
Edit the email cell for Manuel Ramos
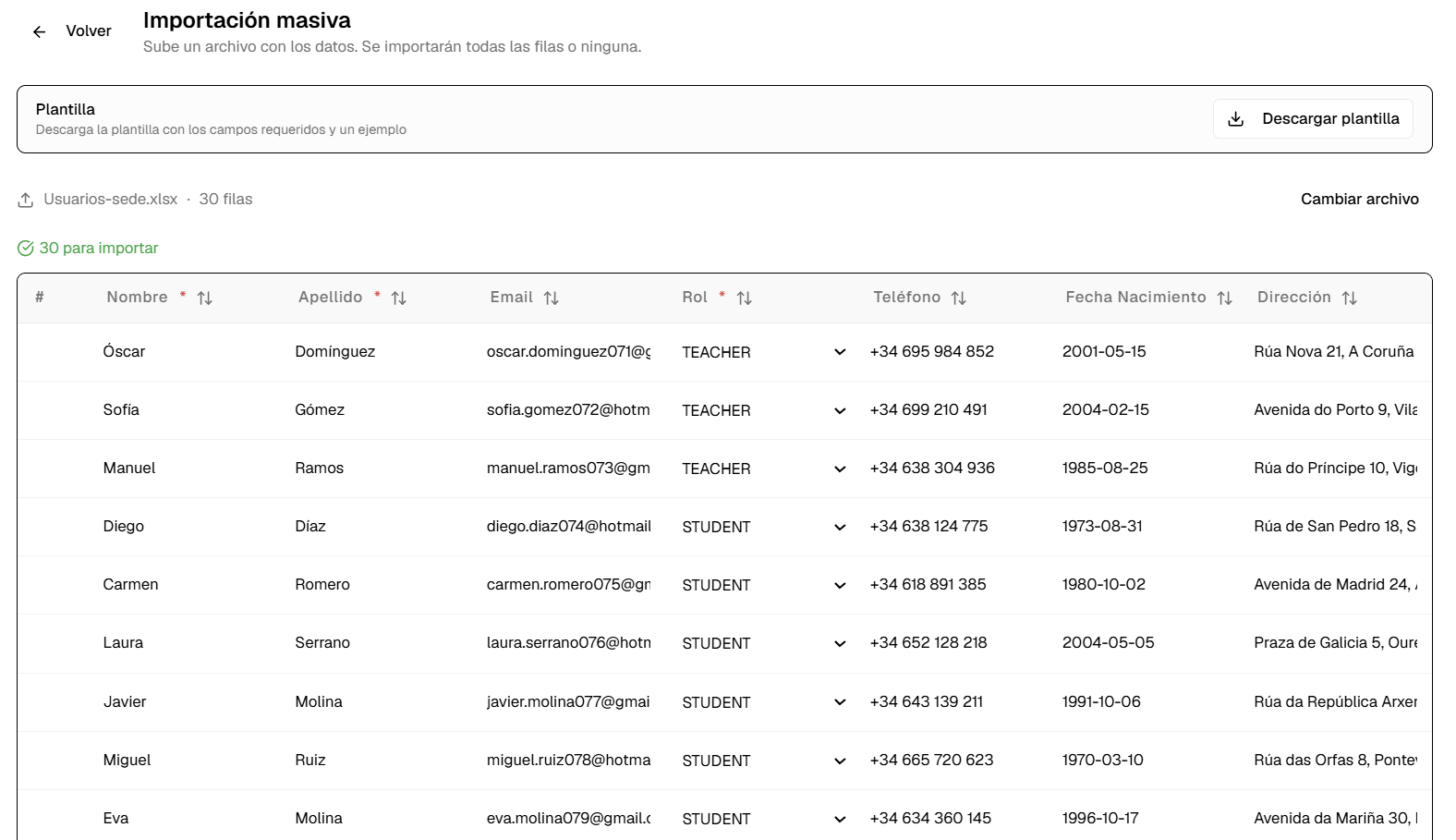(568, 469)
